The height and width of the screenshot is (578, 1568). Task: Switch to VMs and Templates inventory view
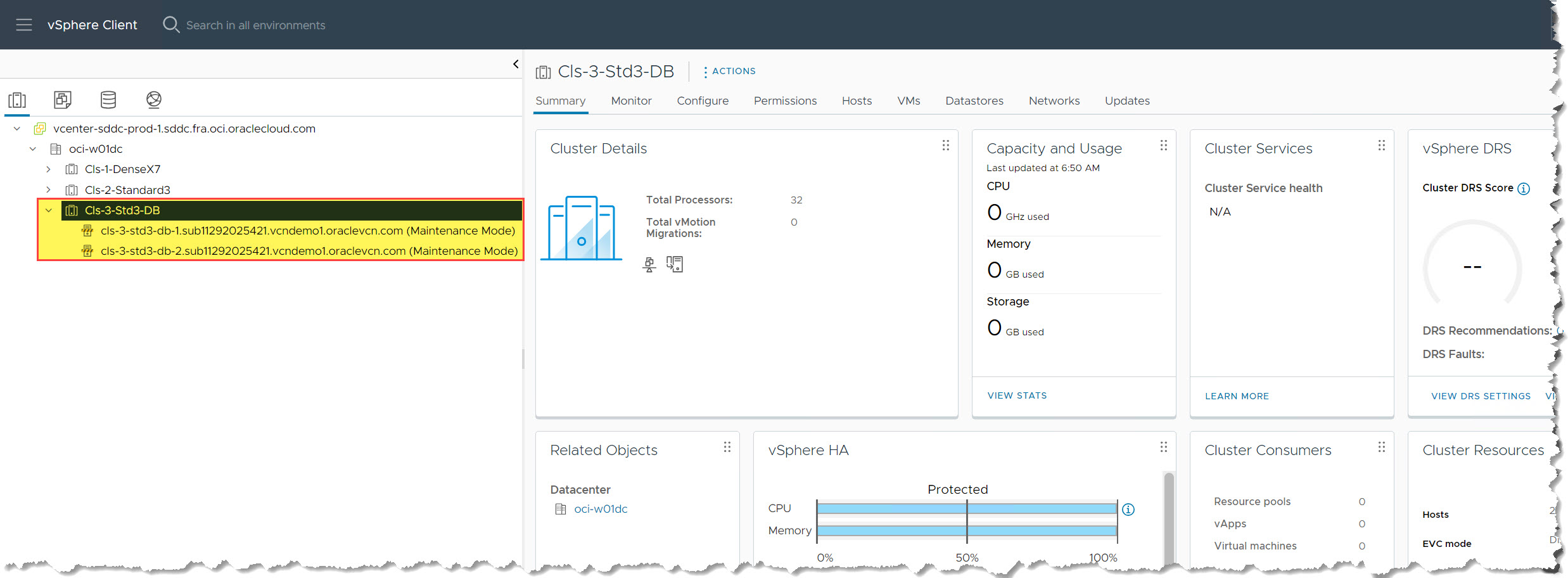coord(63,100)
